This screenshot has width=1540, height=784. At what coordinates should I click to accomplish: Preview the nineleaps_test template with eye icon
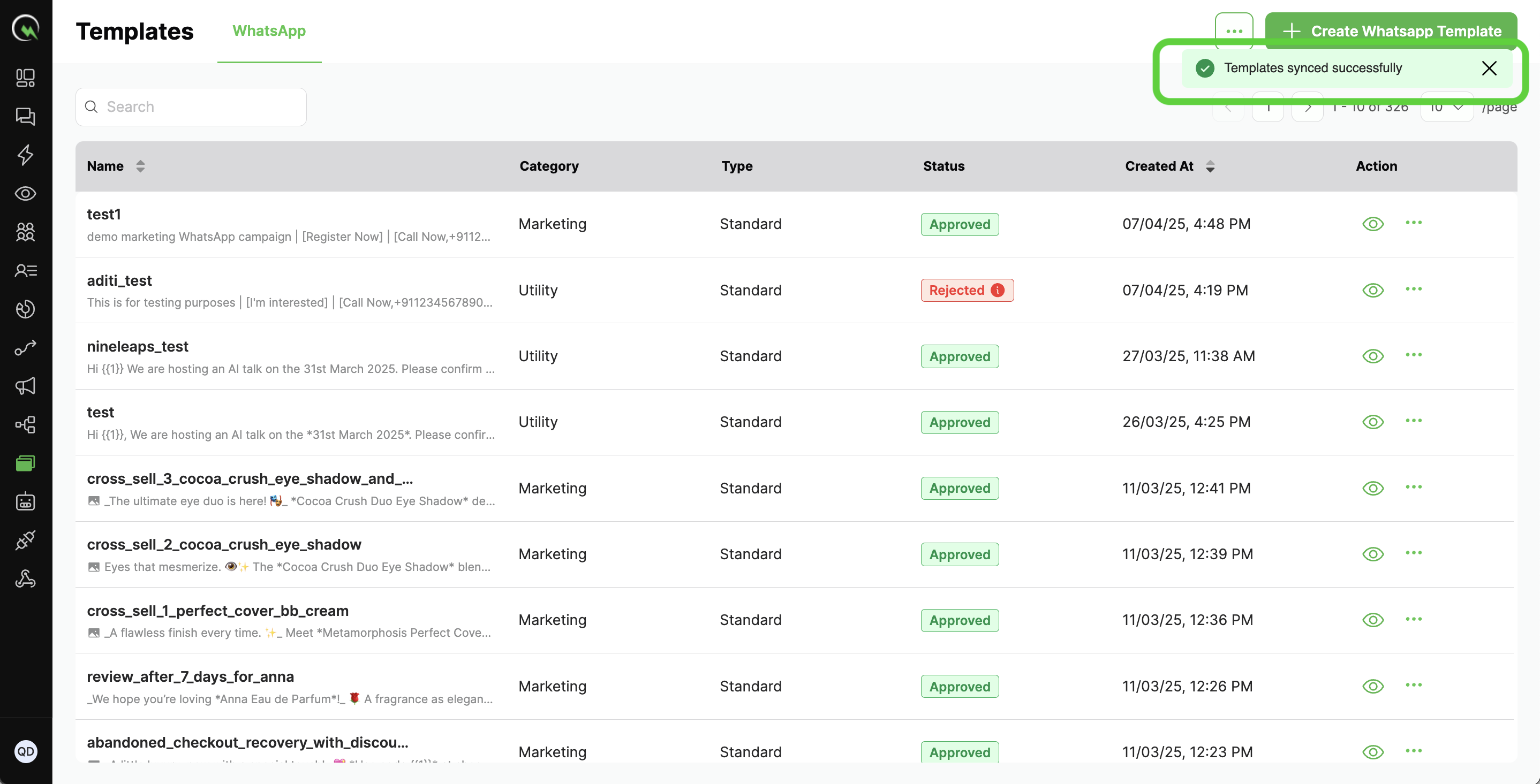1372,356
